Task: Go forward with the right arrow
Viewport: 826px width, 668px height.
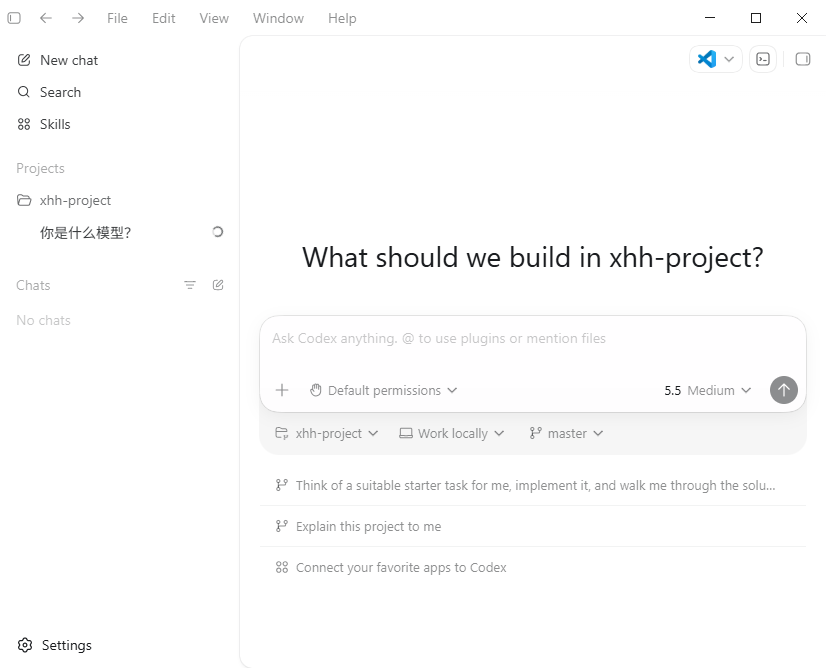Action: pyautogui.click(x=78, y=18)
